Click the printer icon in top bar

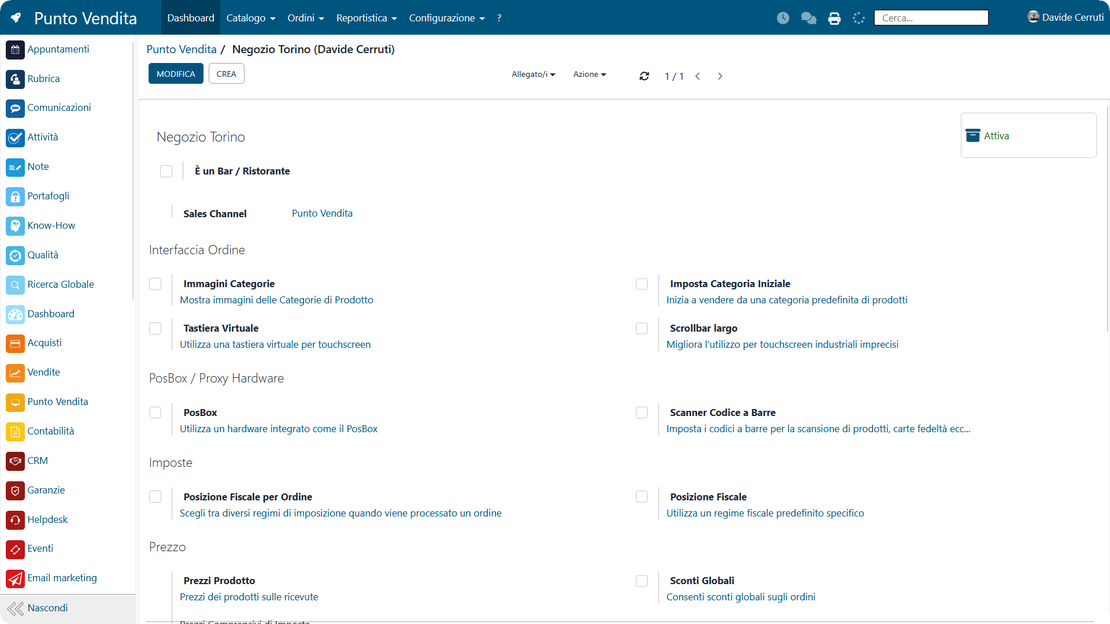(x=835, y=18)
